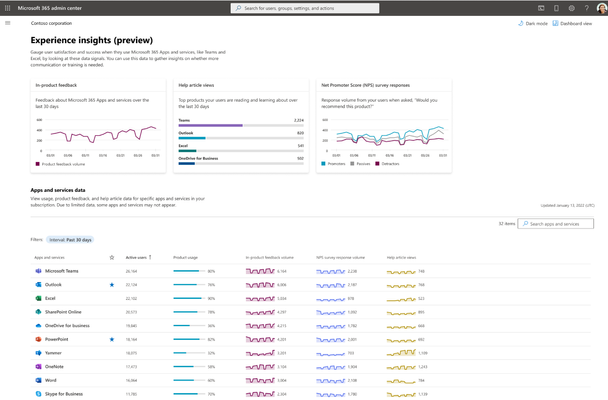Click the Promoters legend swatch
This screenshot has width=608, height=400.
[323, 164]
